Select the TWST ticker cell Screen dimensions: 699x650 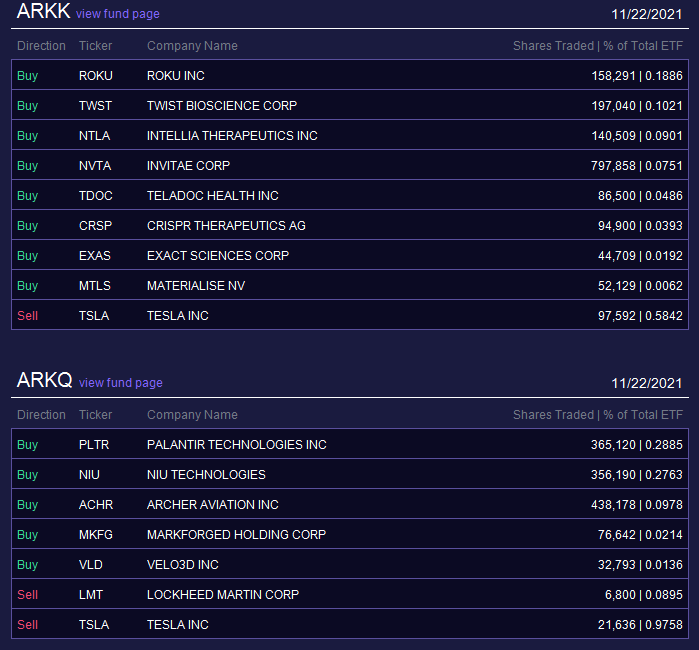click(x=95, y=106)
